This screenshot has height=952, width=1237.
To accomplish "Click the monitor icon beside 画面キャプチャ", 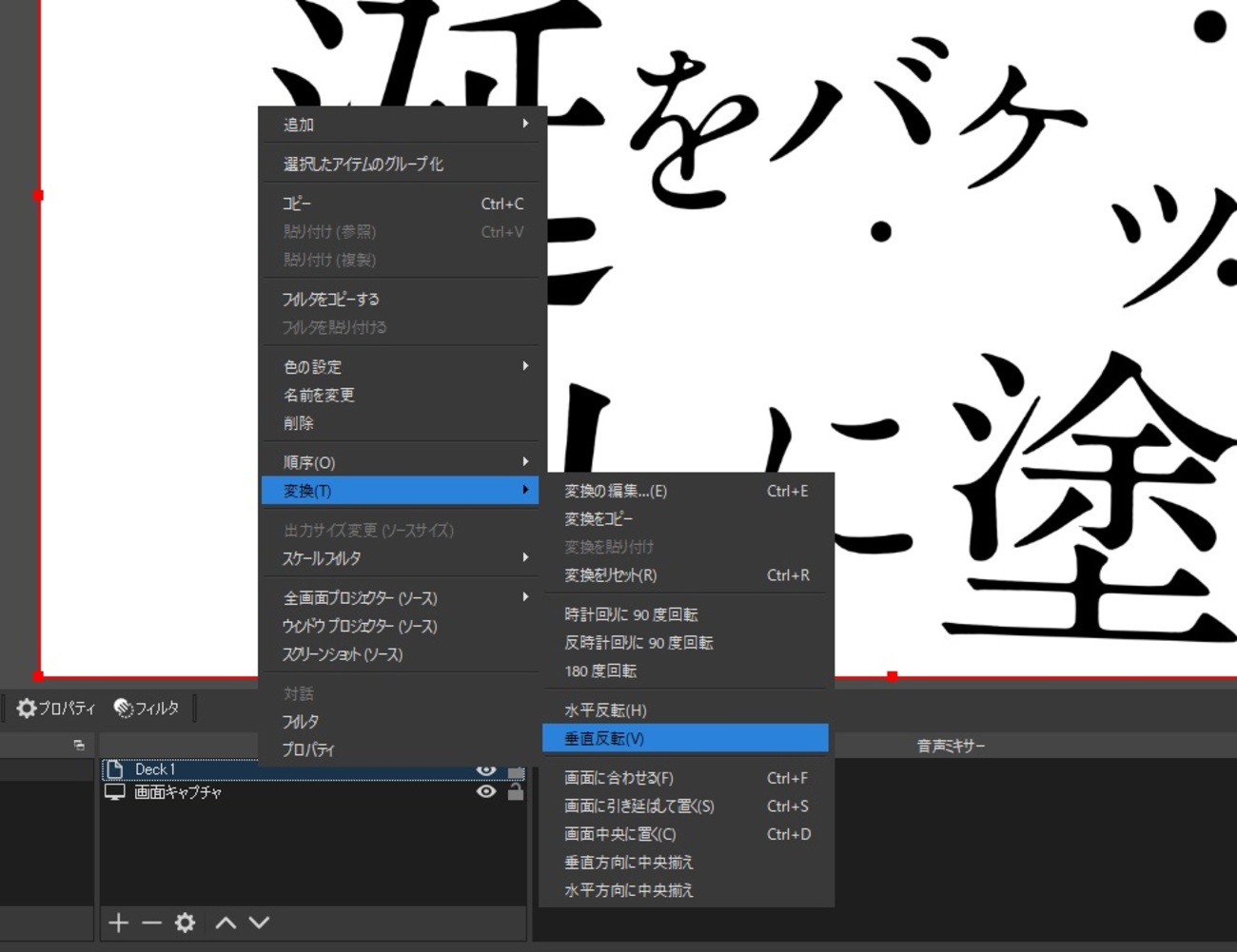I will (115, 791).
